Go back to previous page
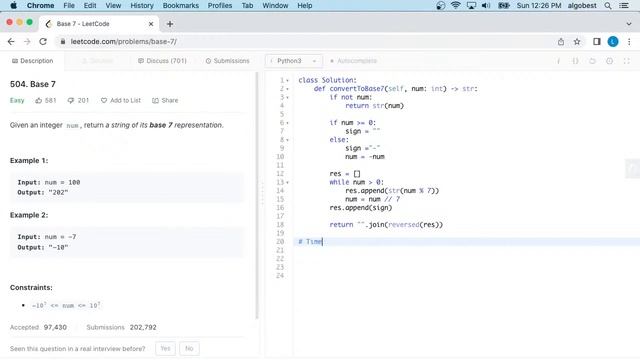The image size is (640, 360). pyautogui.click(x=11, y=42)
